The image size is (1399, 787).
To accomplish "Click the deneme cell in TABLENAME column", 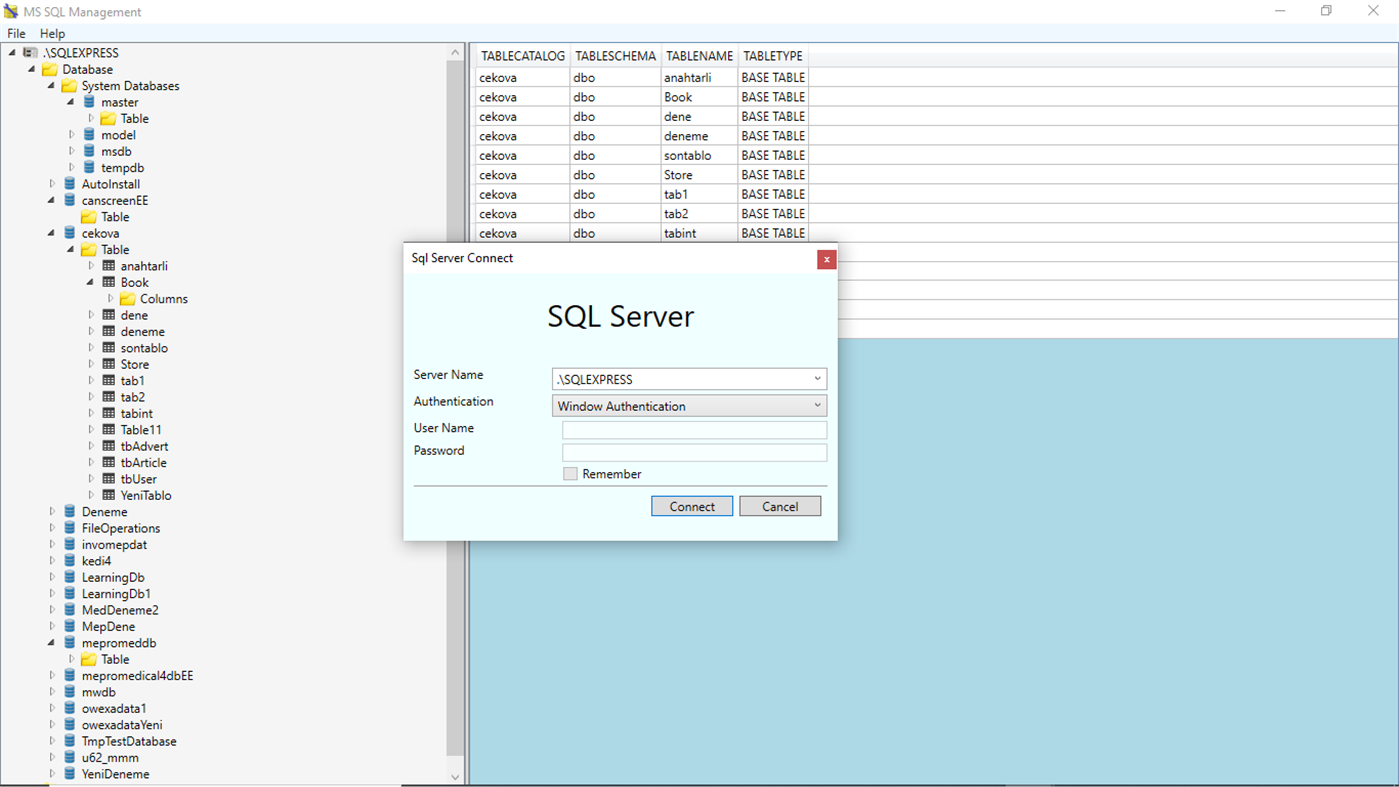I will (698, 136).
